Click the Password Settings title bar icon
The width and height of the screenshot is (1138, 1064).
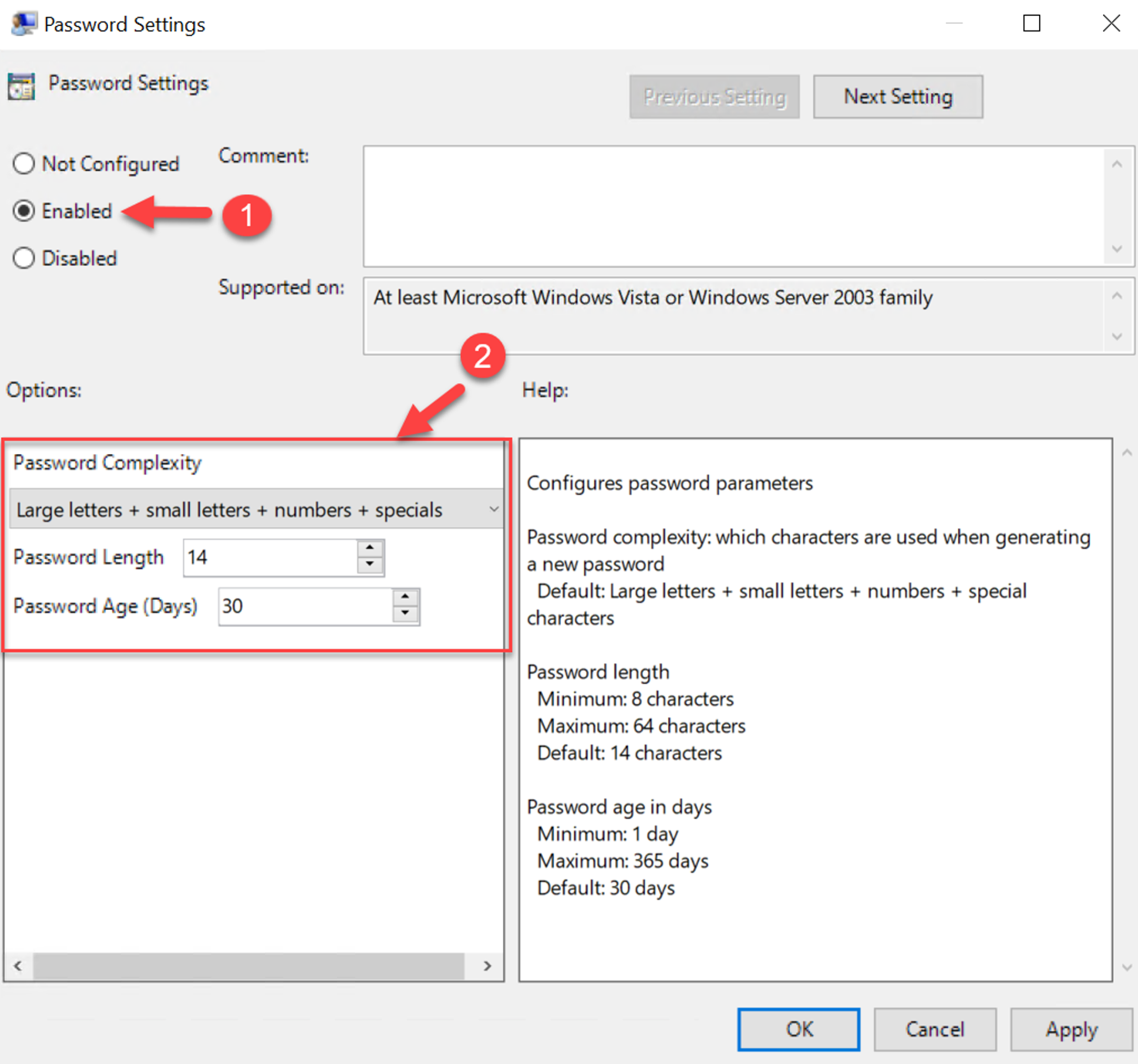point(24,24)
